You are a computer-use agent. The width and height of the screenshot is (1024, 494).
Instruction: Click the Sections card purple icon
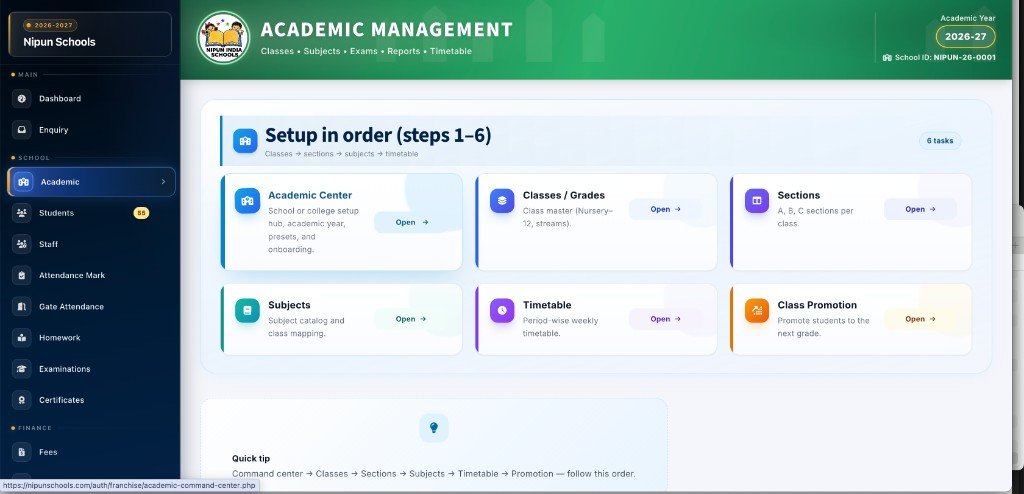point(757,201)
